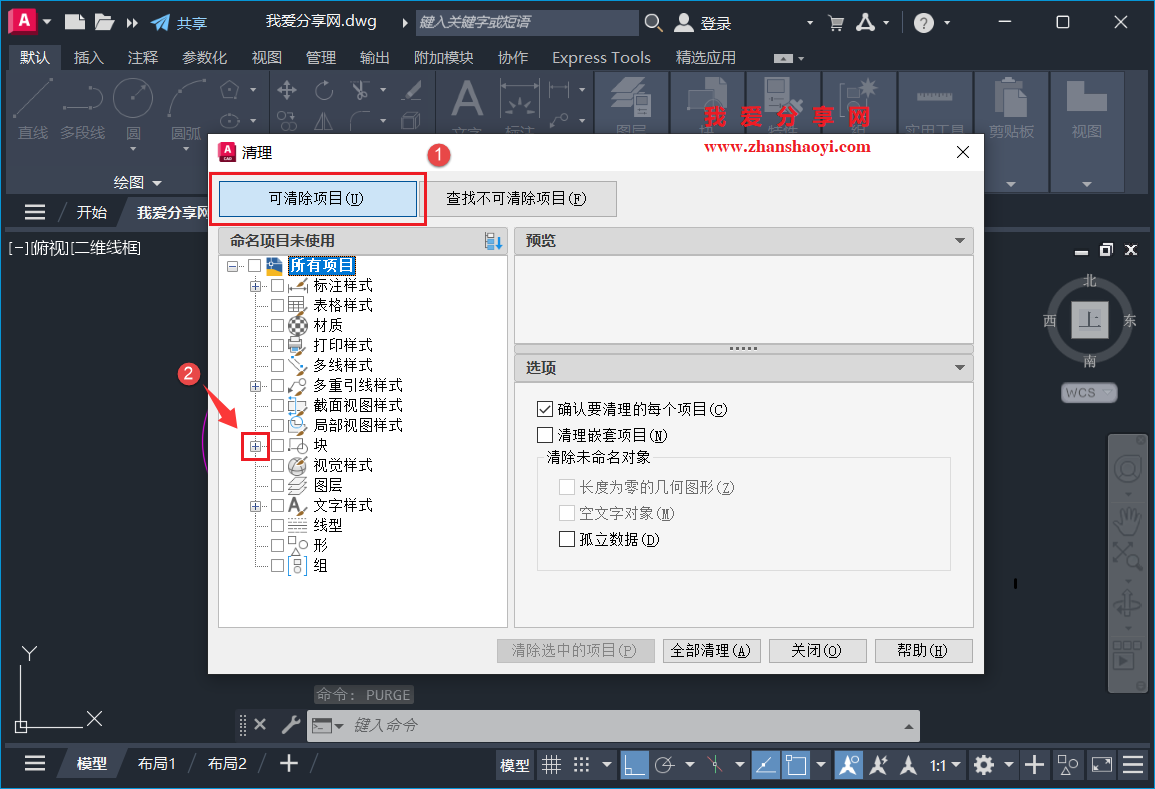The image size is (1155, 789).
Task: Check the 所有项目 checkbox
Action: coord(254,265)
